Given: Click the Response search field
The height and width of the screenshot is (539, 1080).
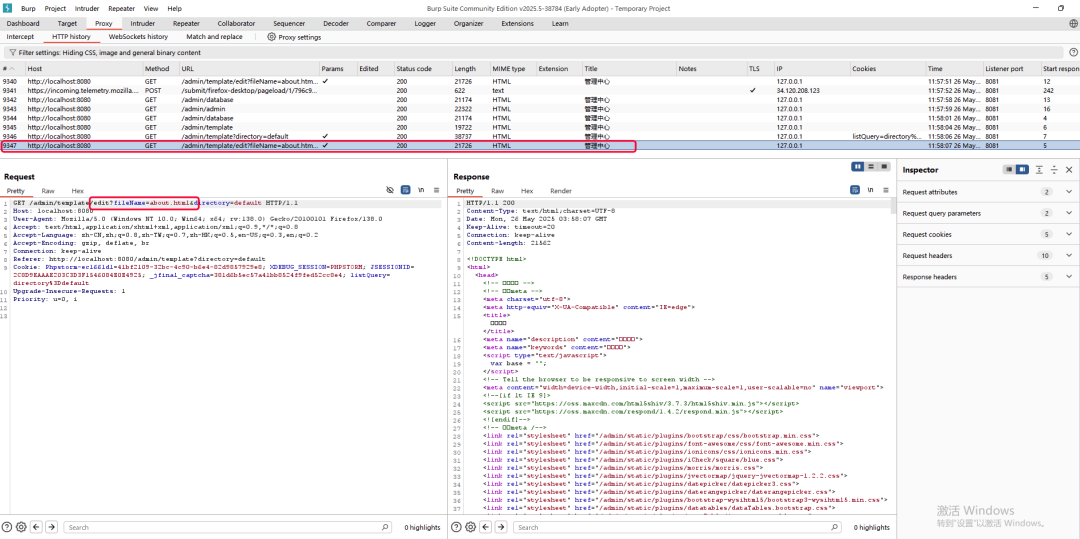Looking at the screenshot, I should click(677, 527).
